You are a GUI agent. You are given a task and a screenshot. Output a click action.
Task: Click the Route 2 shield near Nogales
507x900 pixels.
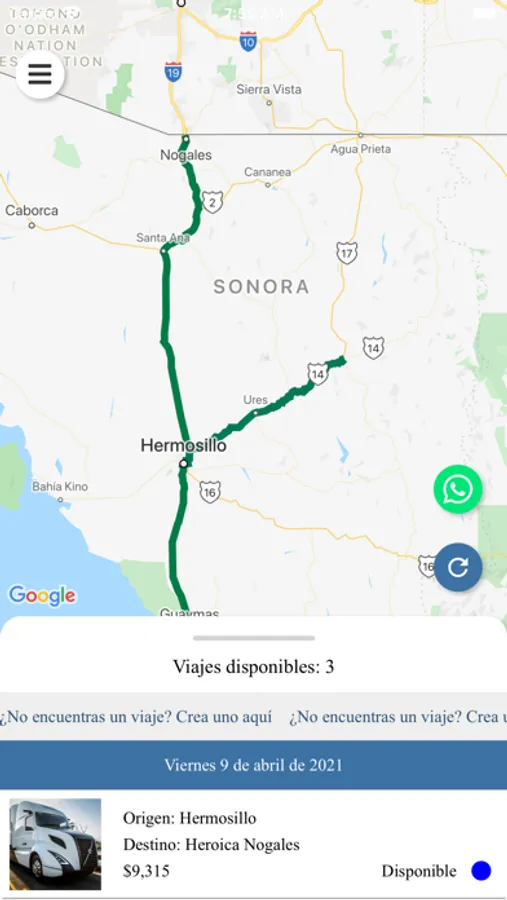pos(212,202)
